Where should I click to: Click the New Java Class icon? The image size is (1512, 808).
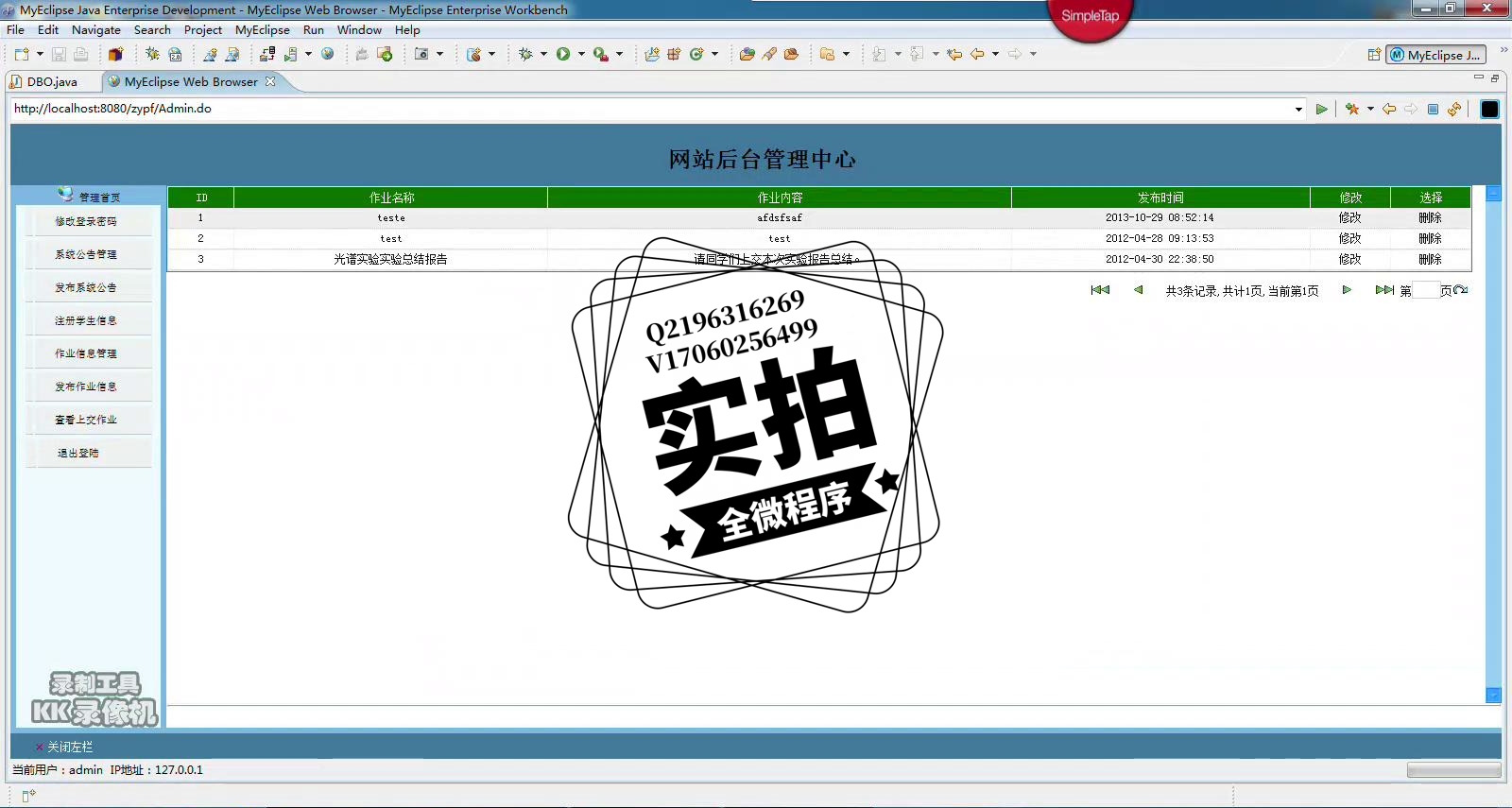click(696, 54)
